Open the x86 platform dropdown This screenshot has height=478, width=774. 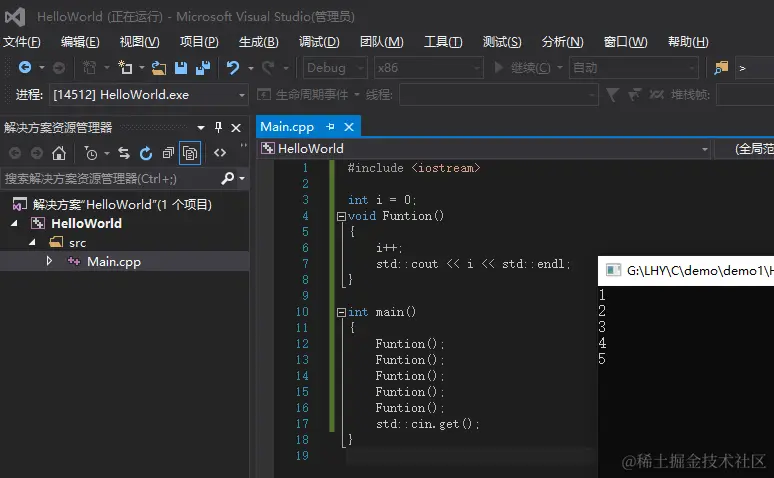[428, 68]
